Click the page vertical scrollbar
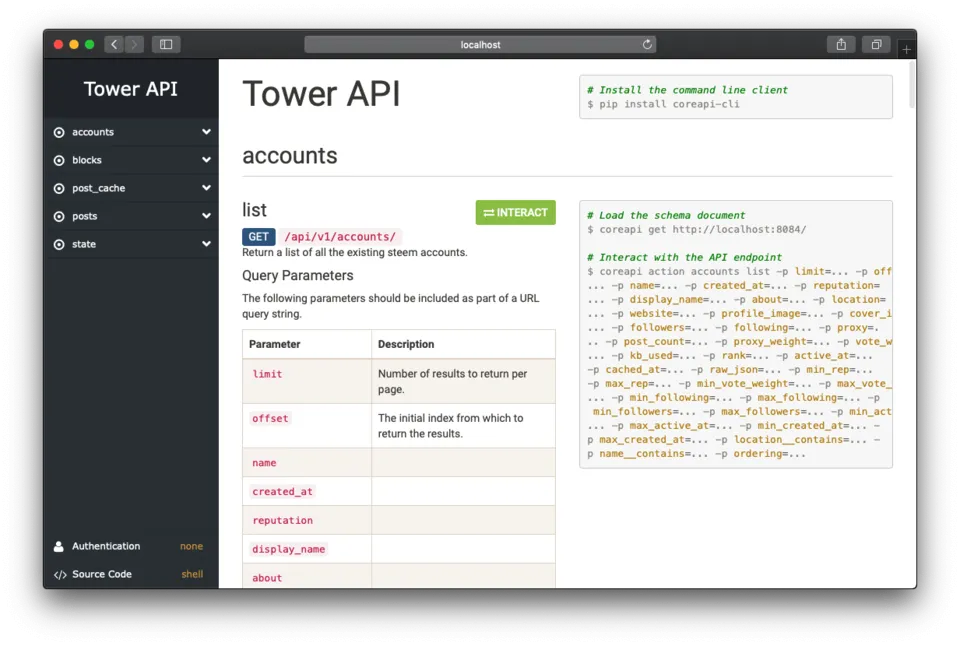The width and height of the screenshot is (960, 646). (912, 85)
